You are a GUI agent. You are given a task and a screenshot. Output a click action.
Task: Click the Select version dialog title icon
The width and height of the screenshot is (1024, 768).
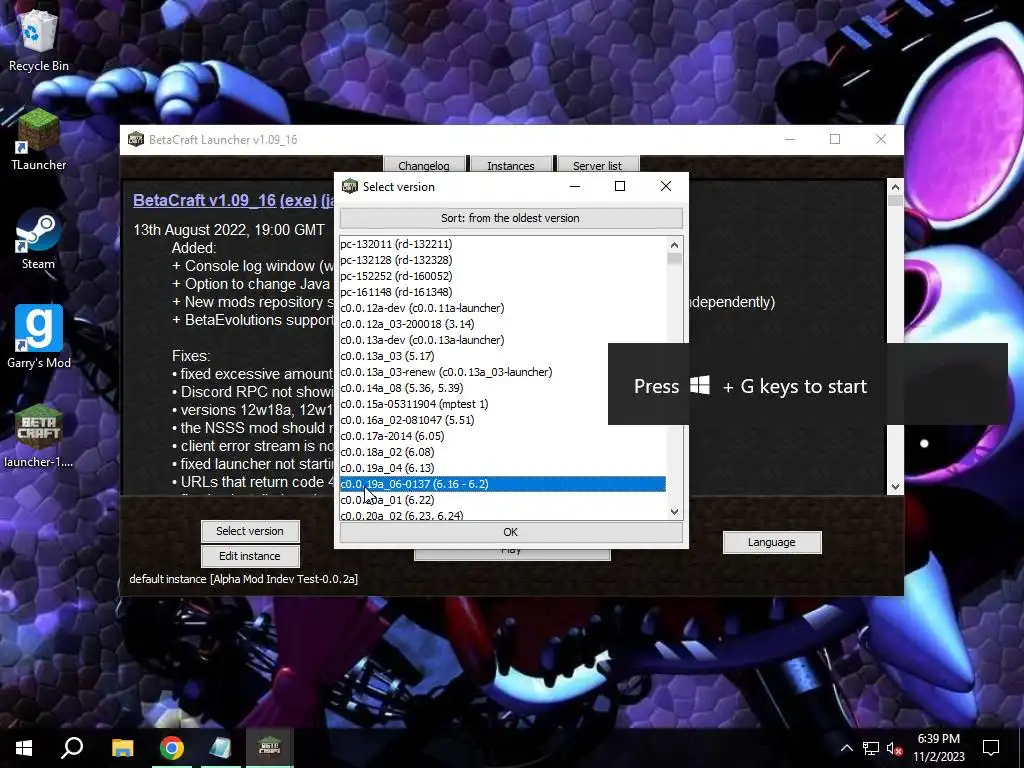(x=350, y=186)
